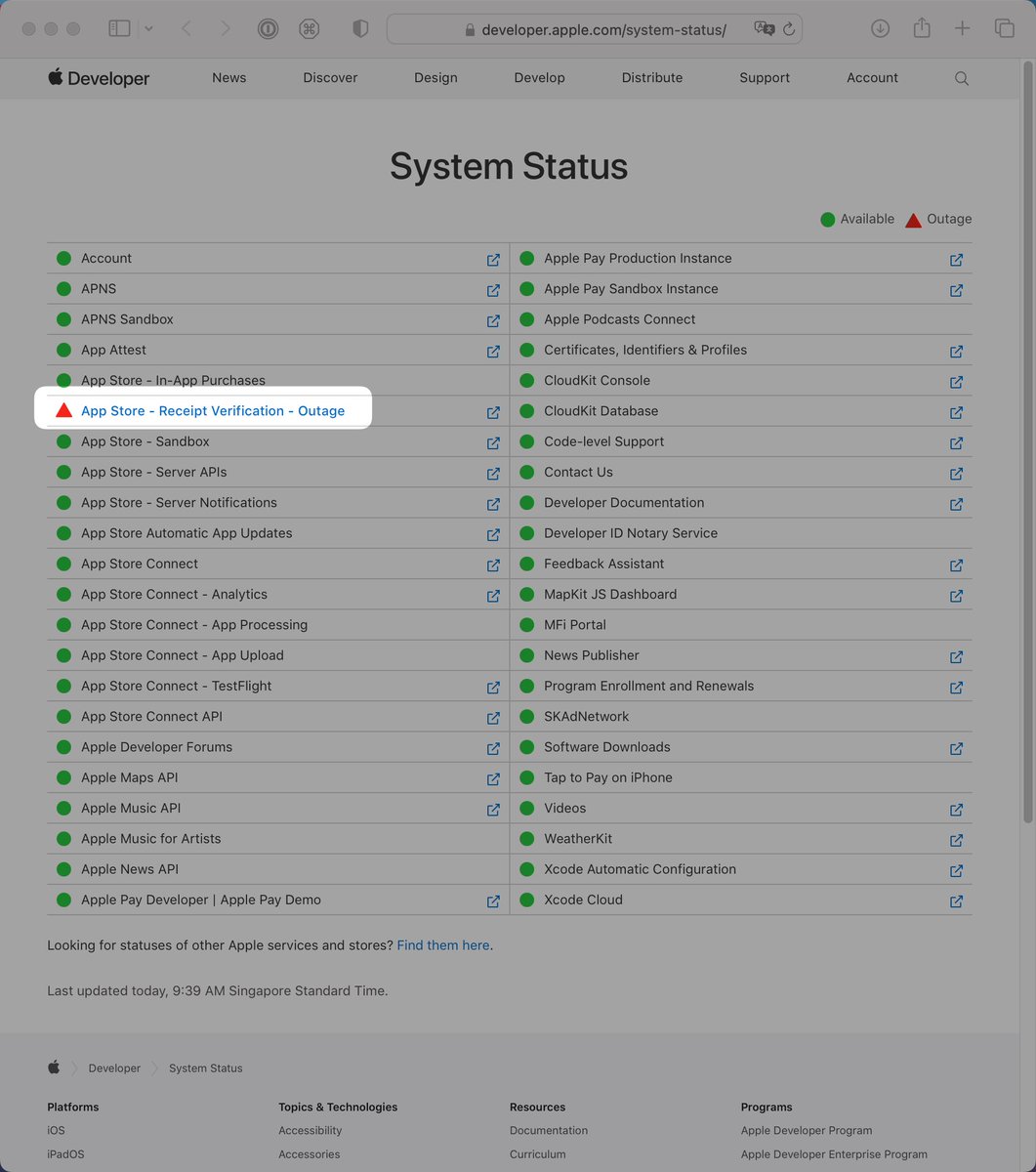Open external link for App Store Connect - TestFlight
Screen dimensions: 1036x1172
pos(493,687)
